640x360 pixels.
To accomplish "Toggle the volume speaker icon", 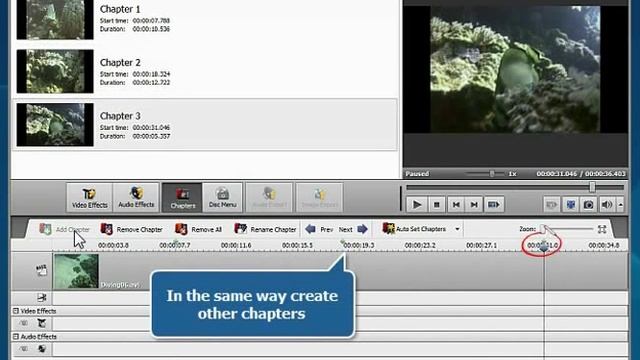I will [x=607, y=204].
